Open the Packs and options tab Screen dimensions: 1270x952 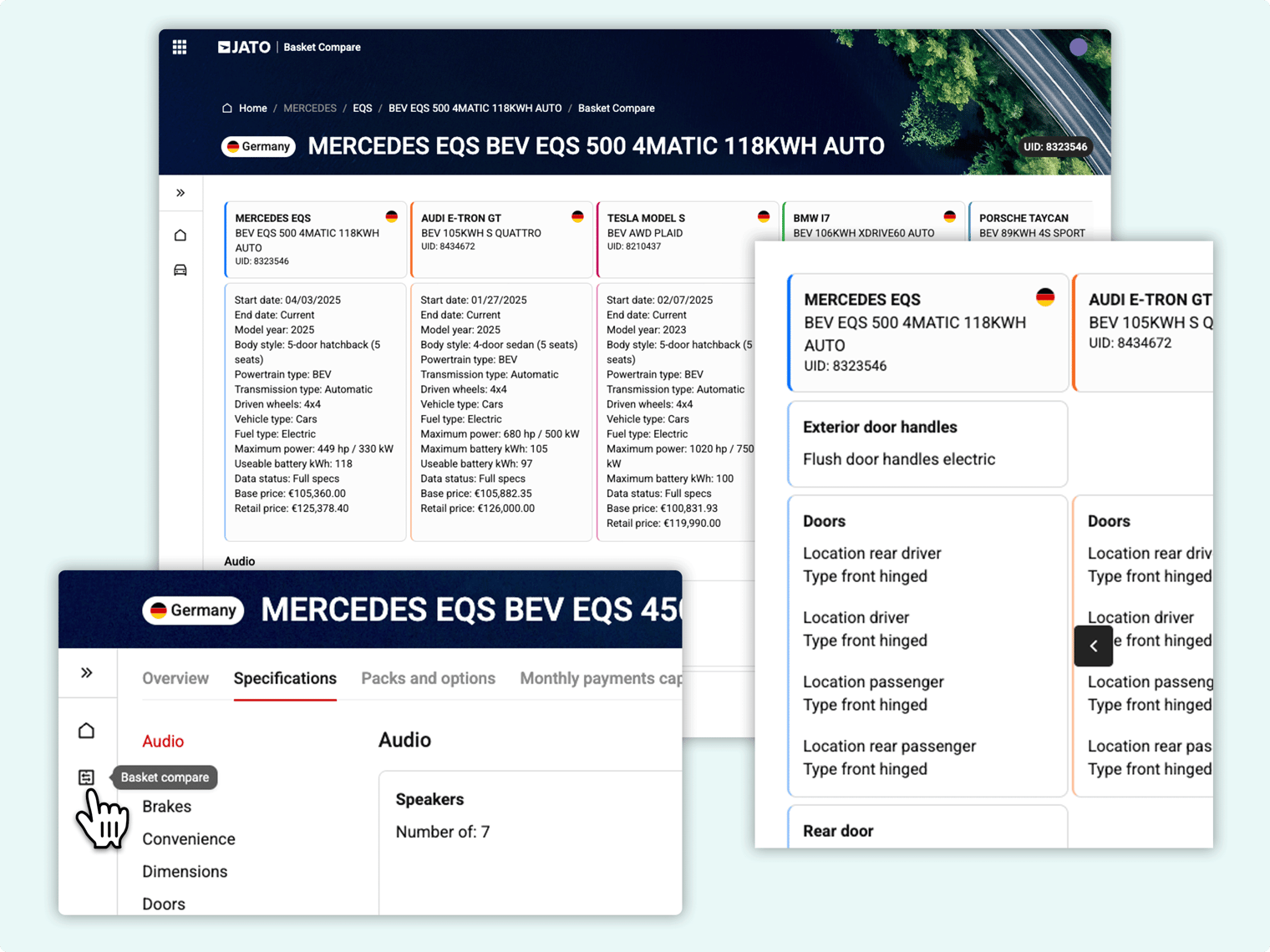pos(428,678)
